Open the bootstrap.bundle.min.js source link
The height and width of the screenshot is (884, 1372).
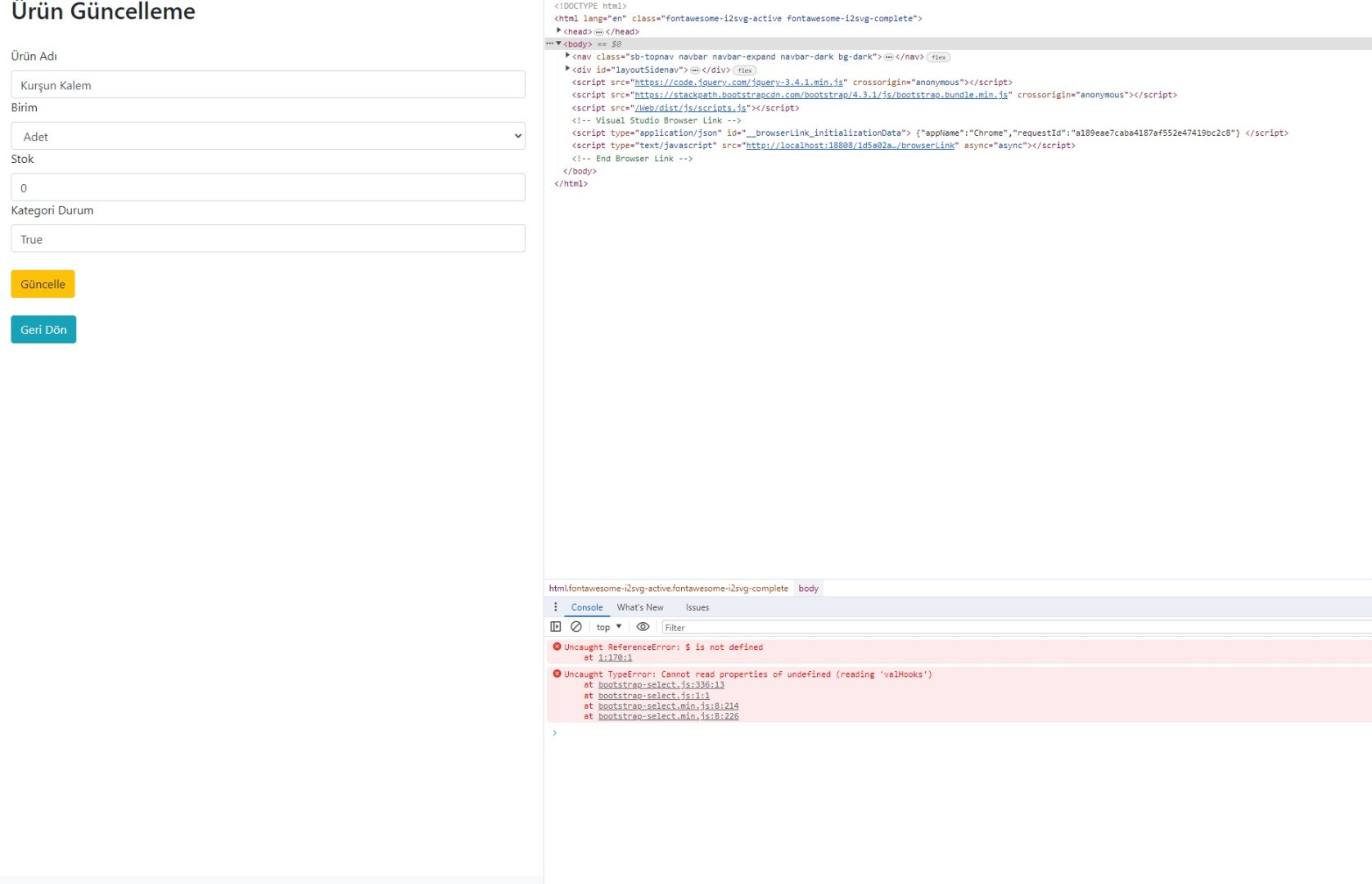coord(821,95)
